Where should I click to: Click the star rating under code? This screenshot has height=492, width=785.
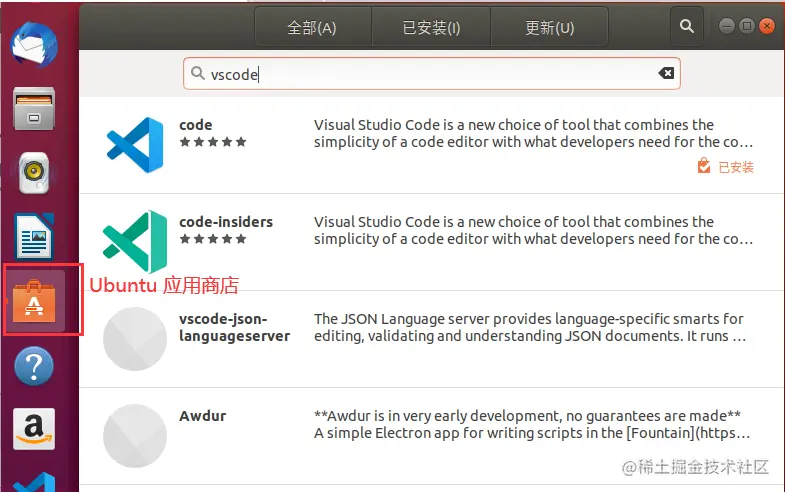point(213,142)
